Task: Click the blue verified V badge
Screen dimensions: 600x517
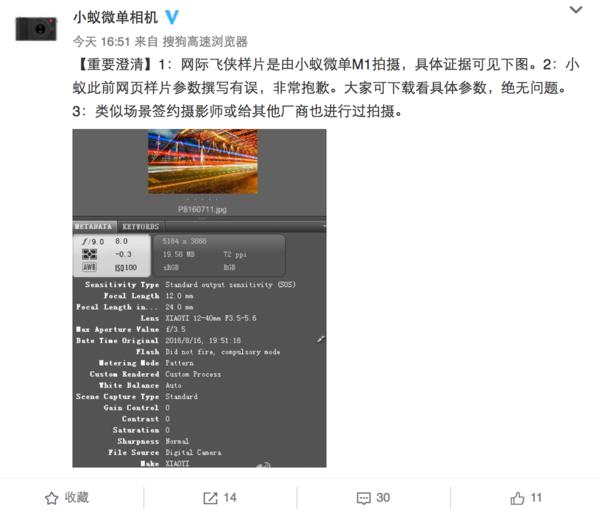Action: point(172,17)
